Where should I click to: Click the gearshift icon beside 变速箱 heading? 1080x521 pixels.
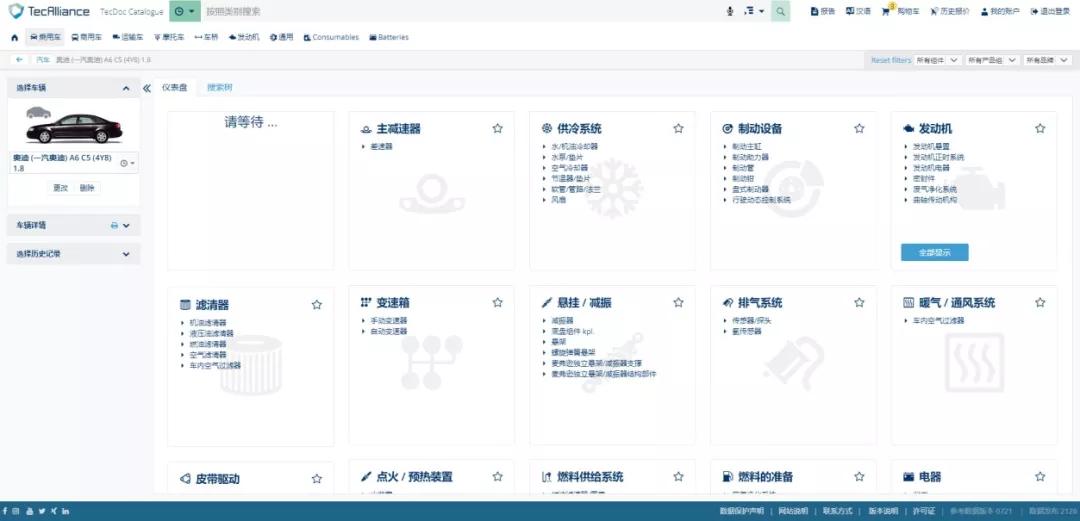(366, 303)
